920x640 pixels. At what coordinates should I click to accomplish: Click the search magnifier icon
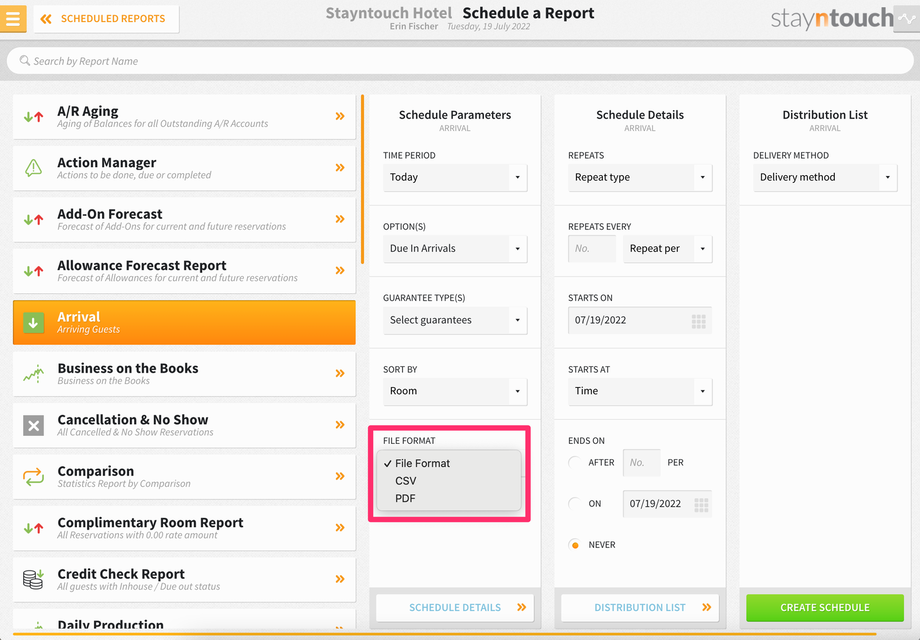[x=25, y=60]
